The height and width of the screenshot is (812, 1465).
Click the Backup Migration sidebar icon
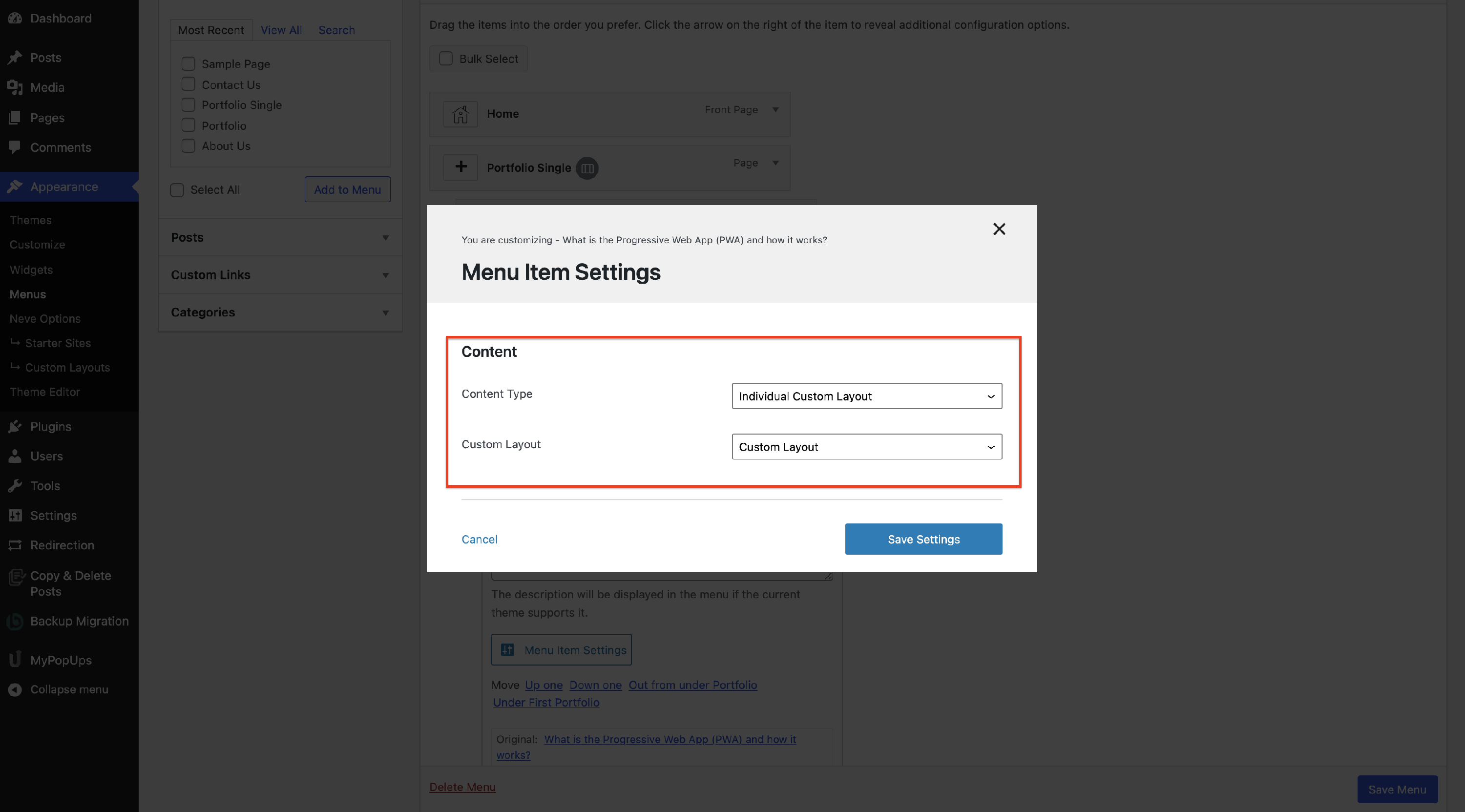tap(15, 622)
